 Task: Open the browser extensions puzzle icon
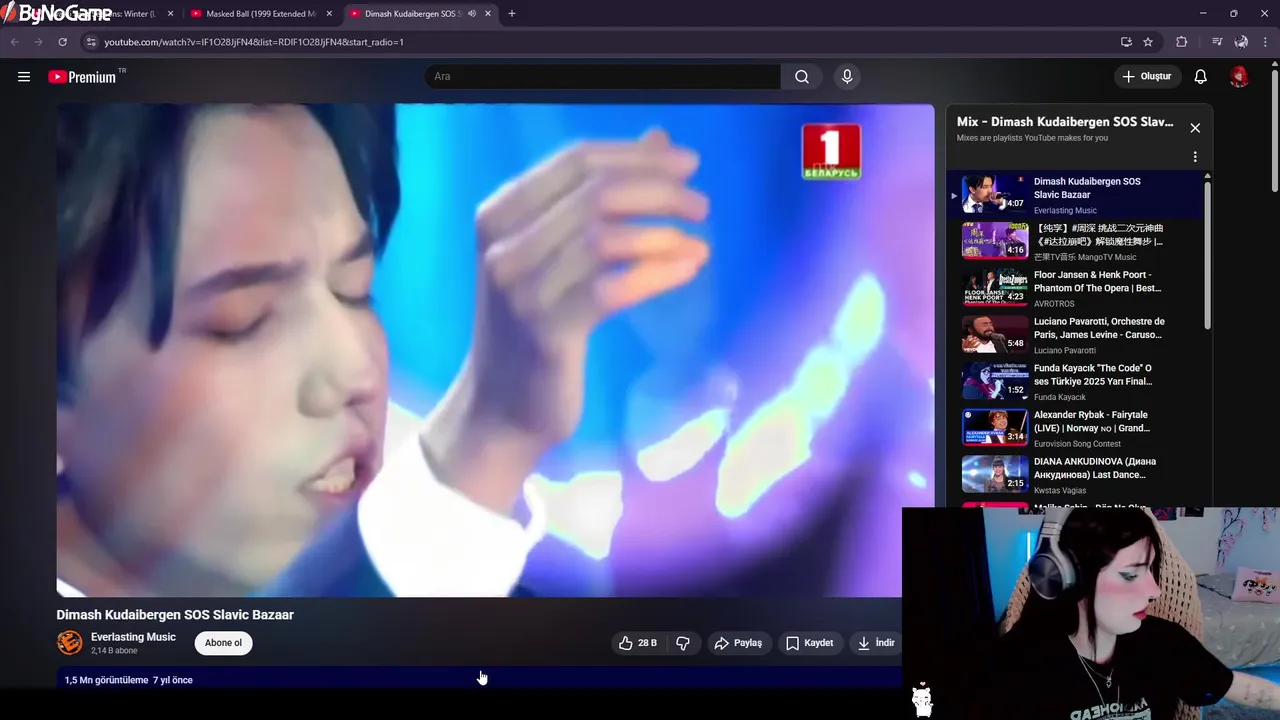(1181, 42)
